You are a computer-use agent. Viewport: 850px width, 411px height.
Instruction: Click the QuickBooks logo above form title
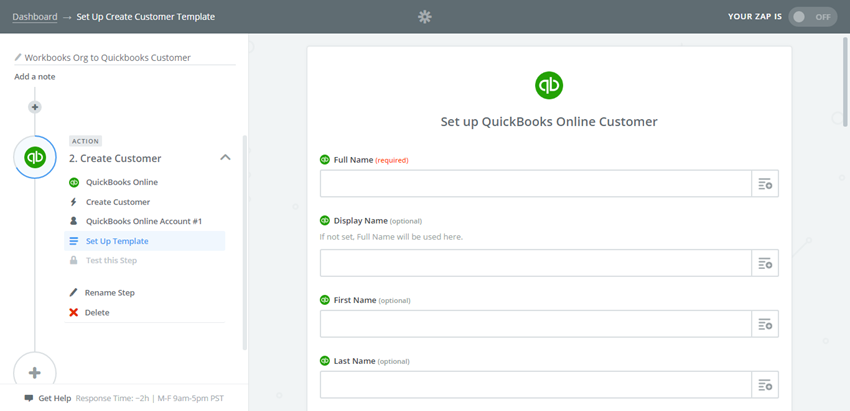(549, 85)
